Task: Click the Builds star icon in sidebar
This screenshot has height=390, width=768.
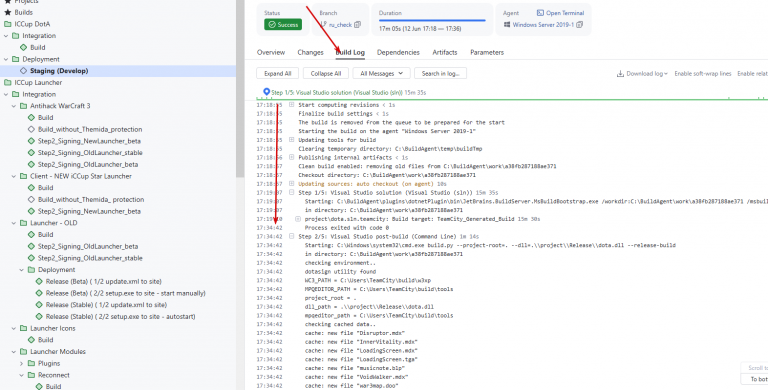Action: pos(7,12)
